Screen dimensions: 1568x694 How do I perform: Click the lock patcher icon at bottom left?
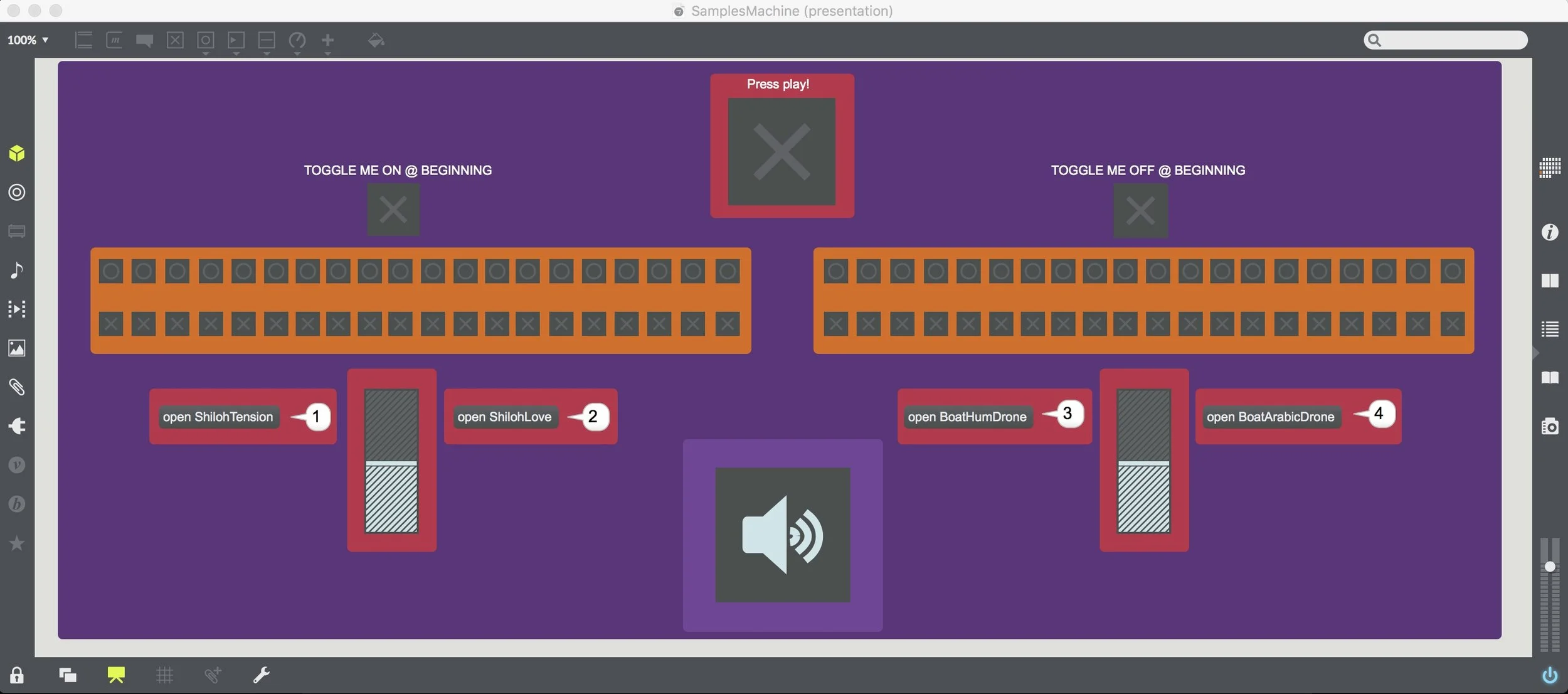click(x=17, y=675)
